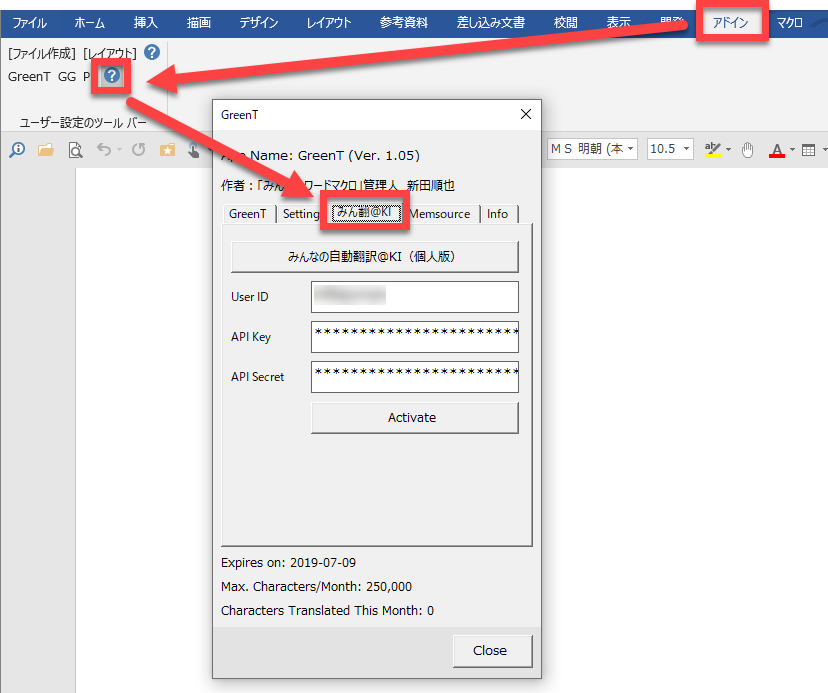This screenshot has height=693, width=828.
Task: Apply the yellow text highlight color
Action: [x=712, y=149]
